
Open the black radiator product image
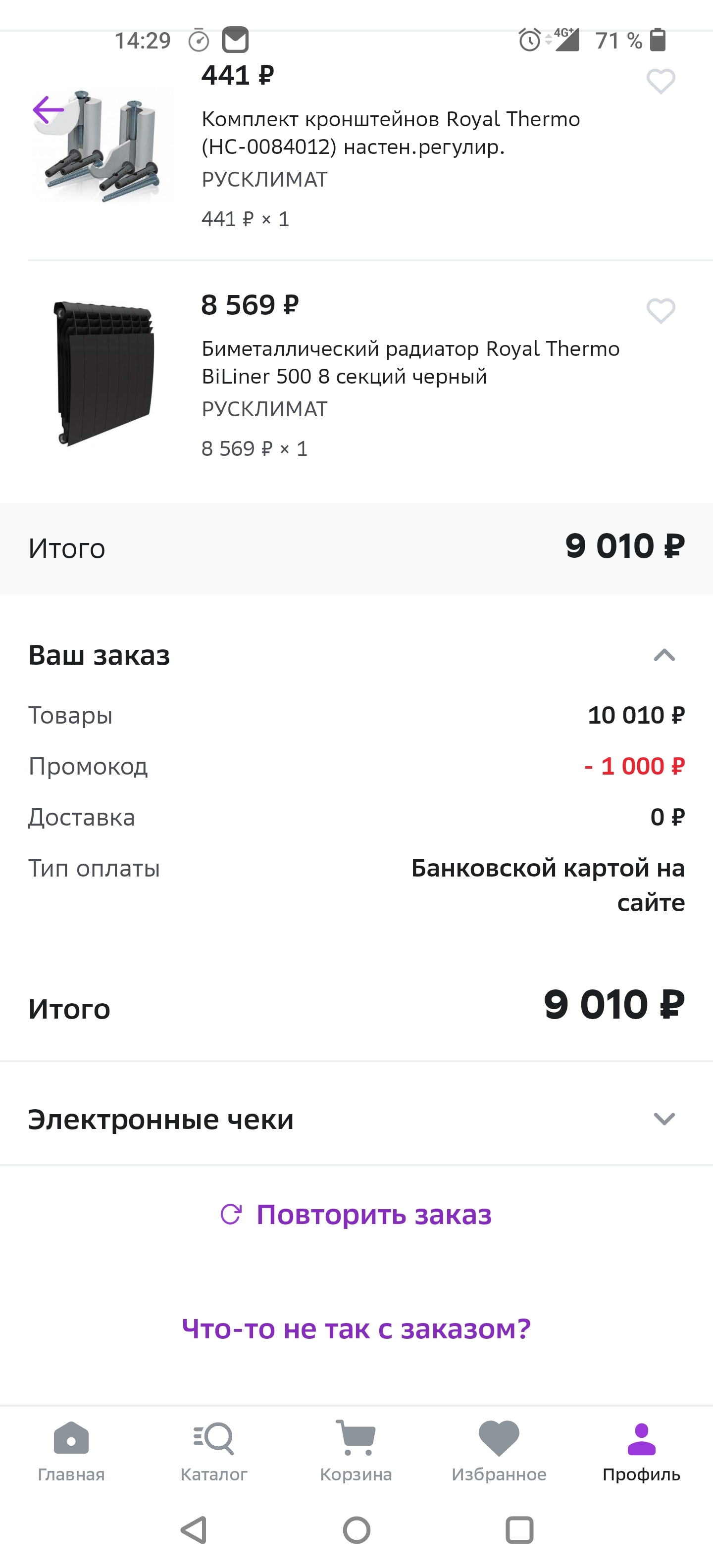tap(103, 374)
